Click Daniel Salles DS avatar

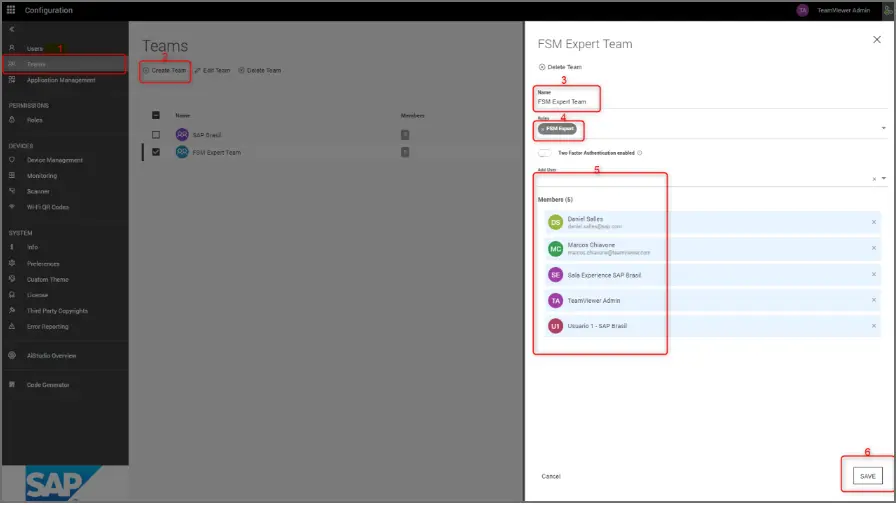point(555,222)
